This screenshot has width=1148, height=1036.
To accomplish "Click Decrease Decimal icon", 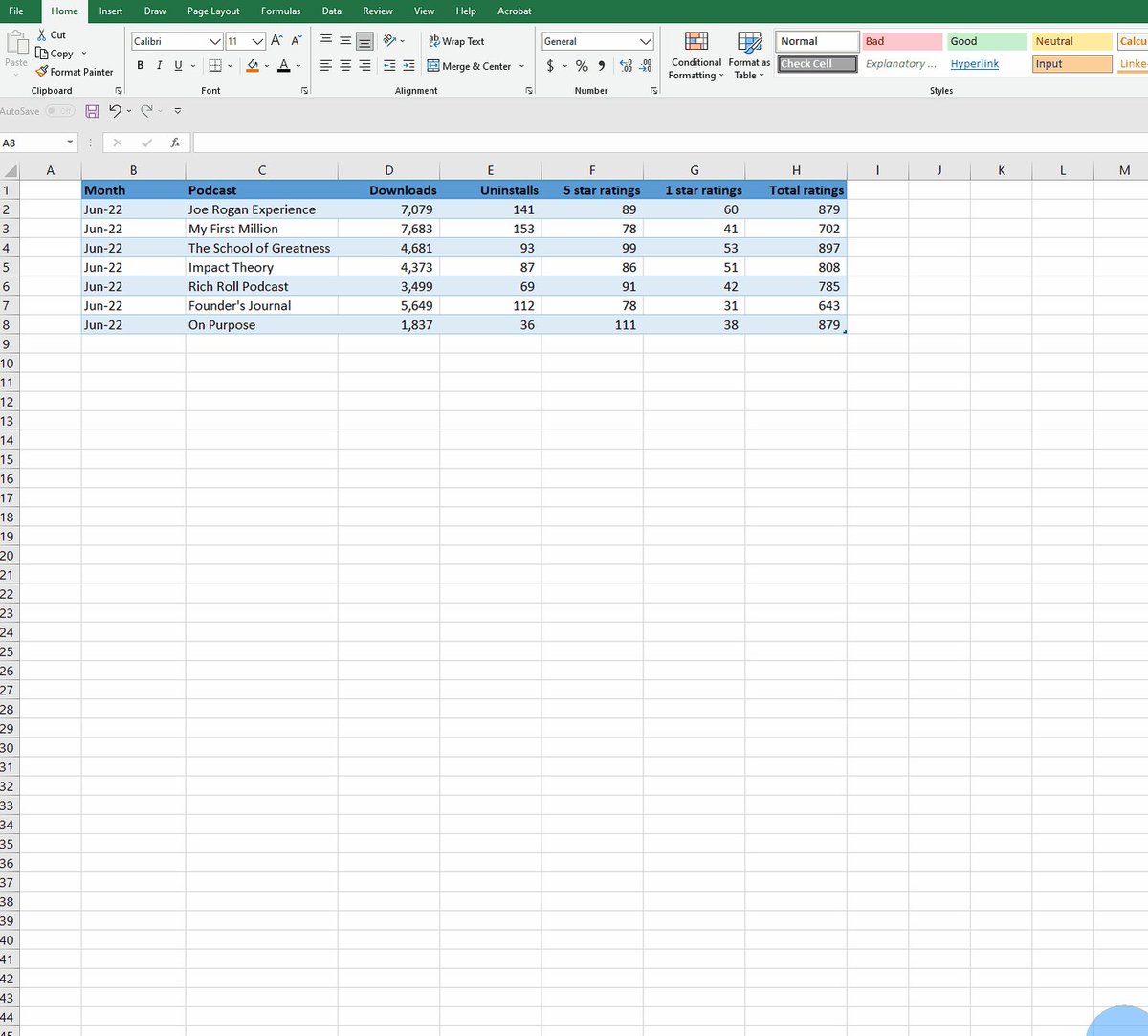I will (645, 66).
